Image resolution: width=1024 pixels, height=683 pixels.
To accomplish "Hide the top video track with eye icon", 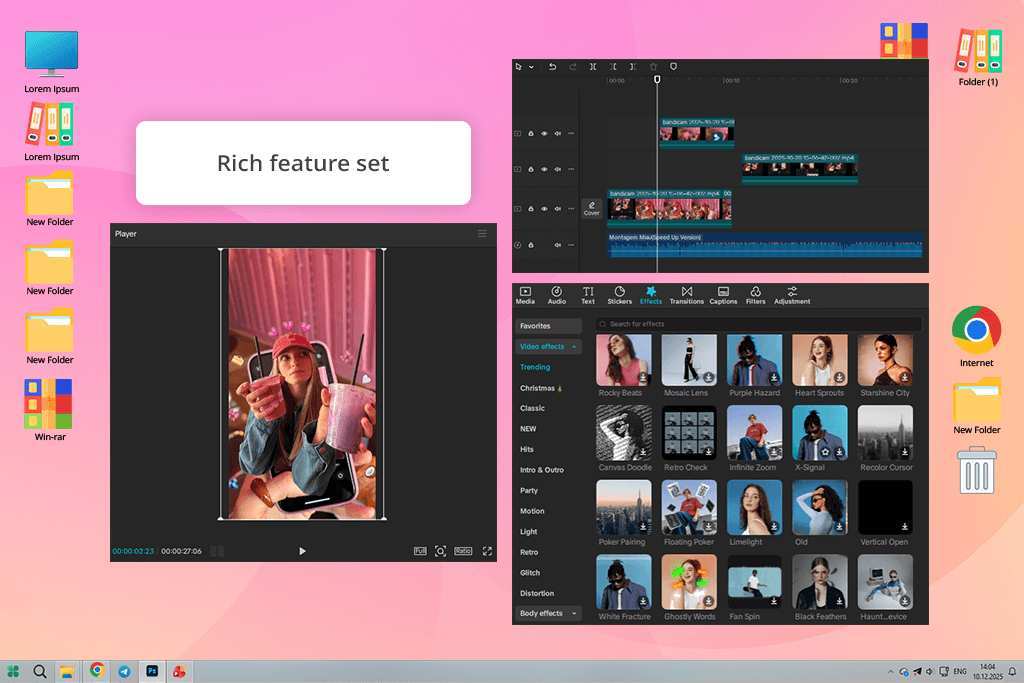I will pyautogui.click(x=544, y=133).
